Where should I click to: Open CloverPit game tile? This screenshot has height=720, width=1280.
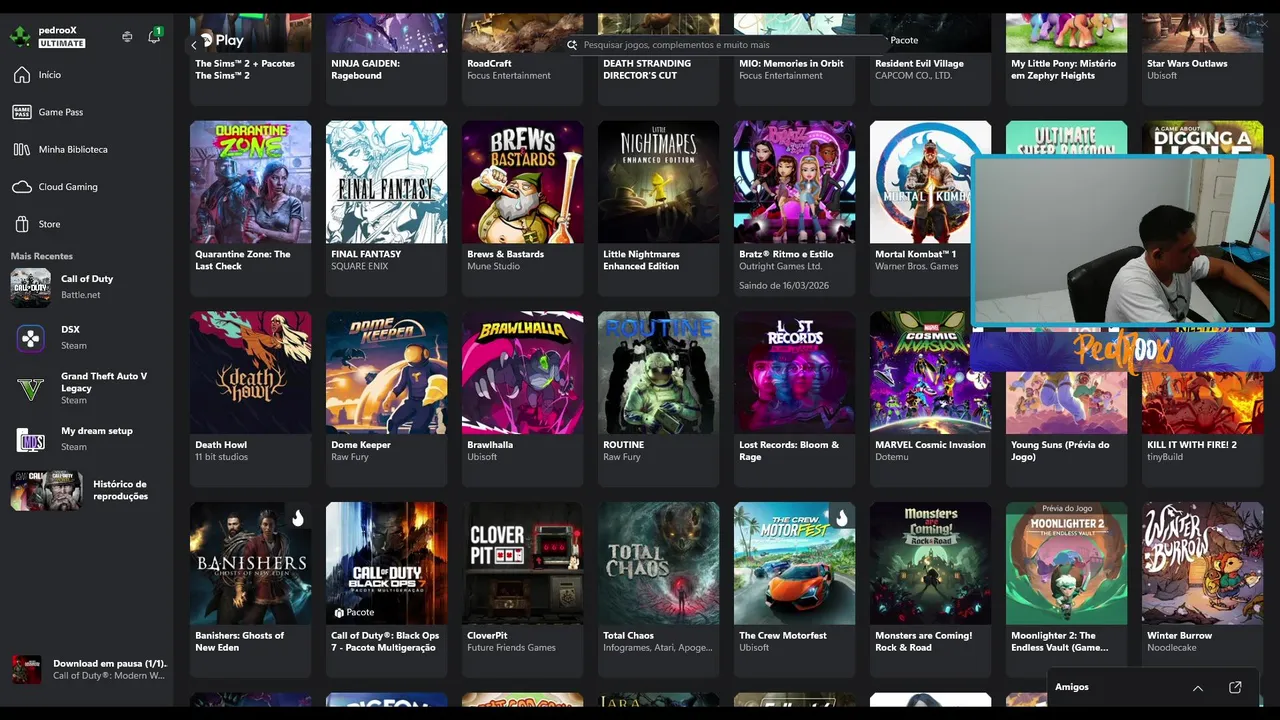[x=523, y=589]
